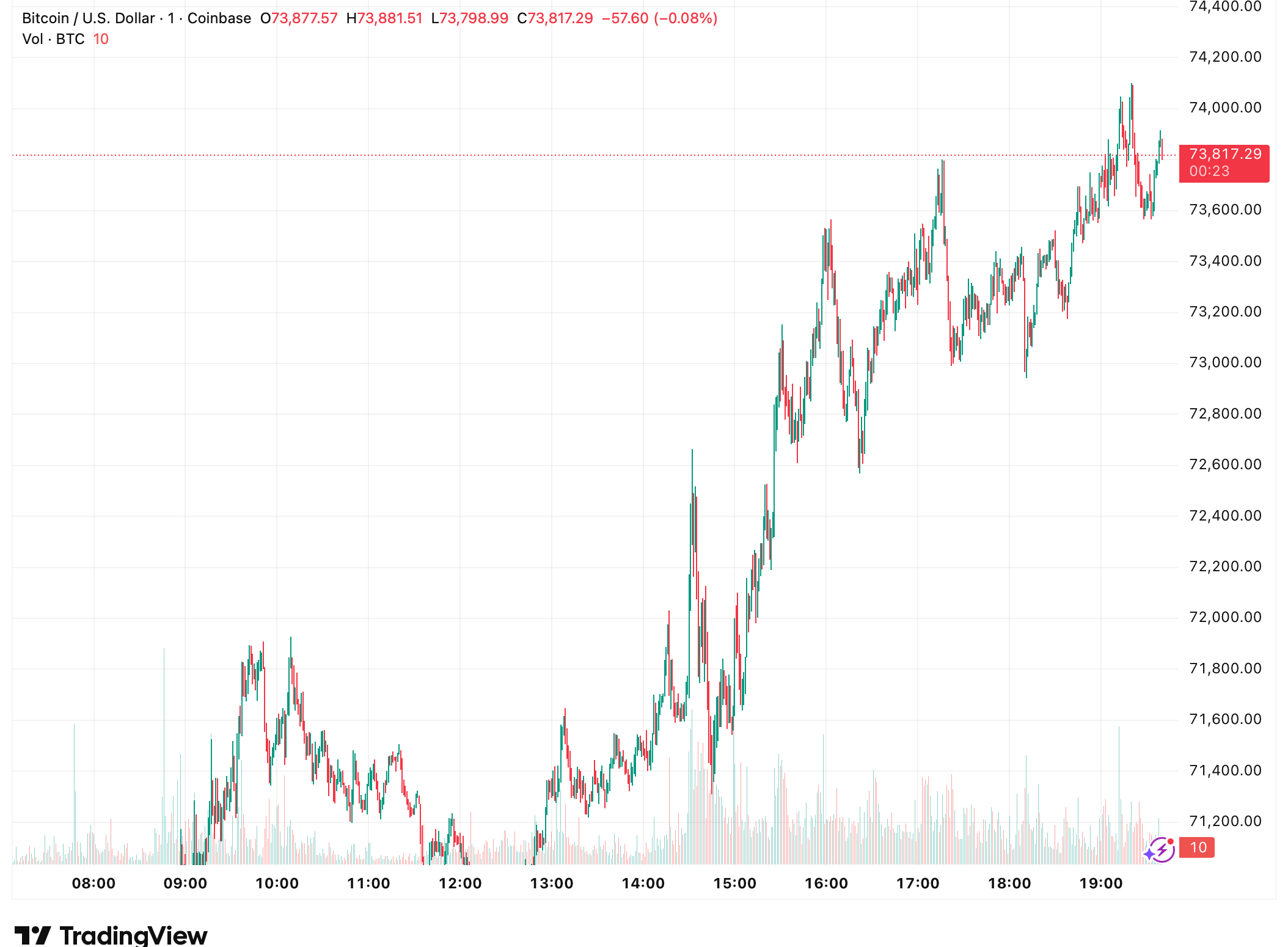This screenshot has width=1288, height=947.
Task: Toggle the red 10 value in the volume legend
Action: tap(101, 38)
